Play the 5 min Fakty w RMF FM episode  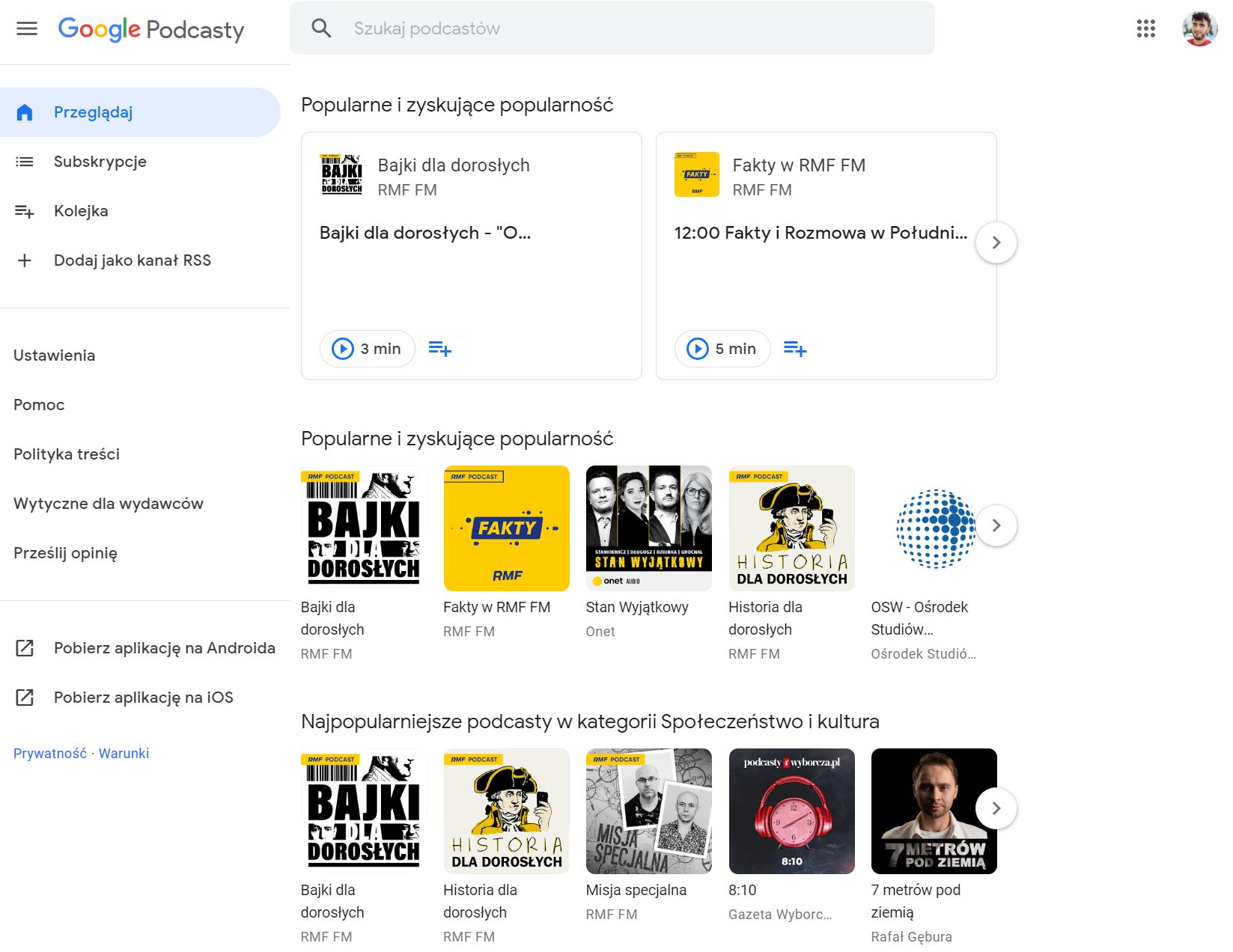tap(722, 349)
